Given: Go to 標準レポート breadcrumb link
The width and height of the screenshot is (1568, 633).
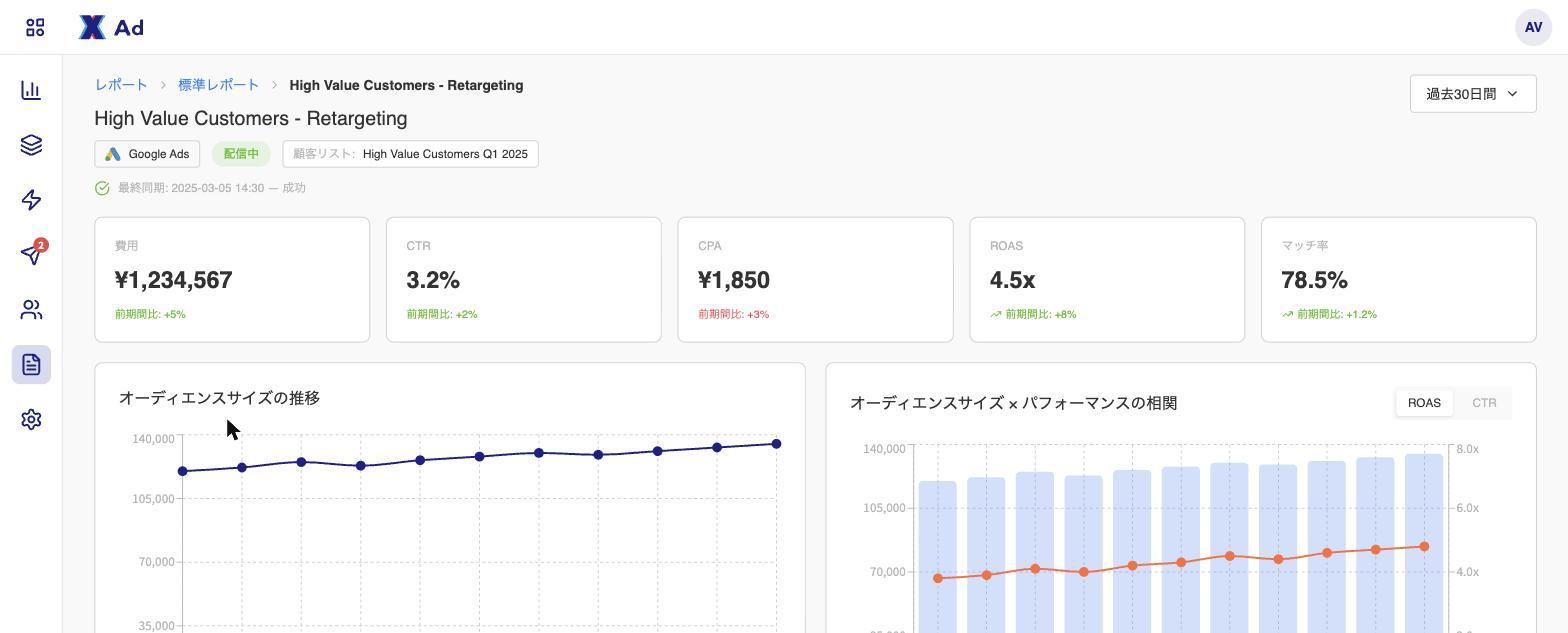Looking at the screenshot, I should [x=218, y=85].
